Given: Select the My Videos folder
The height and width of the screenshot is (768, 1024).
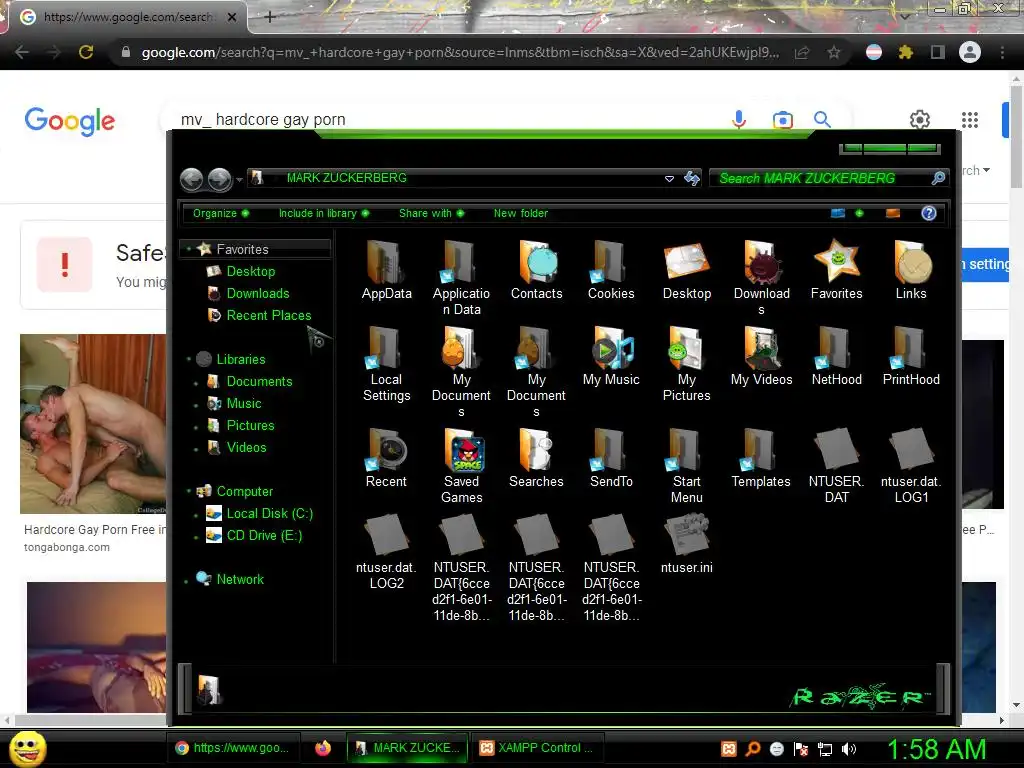Looking at the screenshot, I should (x=761, y=356).
